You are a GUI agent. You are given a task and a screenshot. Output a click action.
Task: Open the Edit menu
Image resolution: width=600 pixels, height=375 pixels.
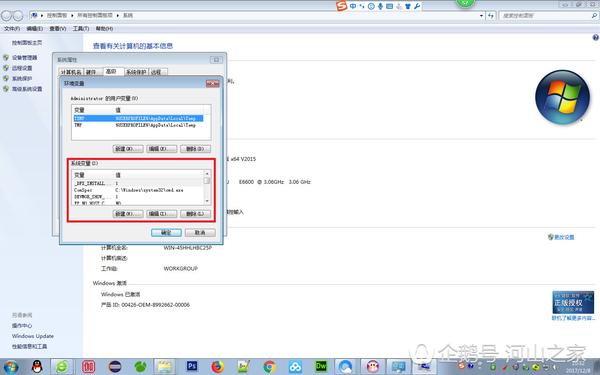(34, 29)
